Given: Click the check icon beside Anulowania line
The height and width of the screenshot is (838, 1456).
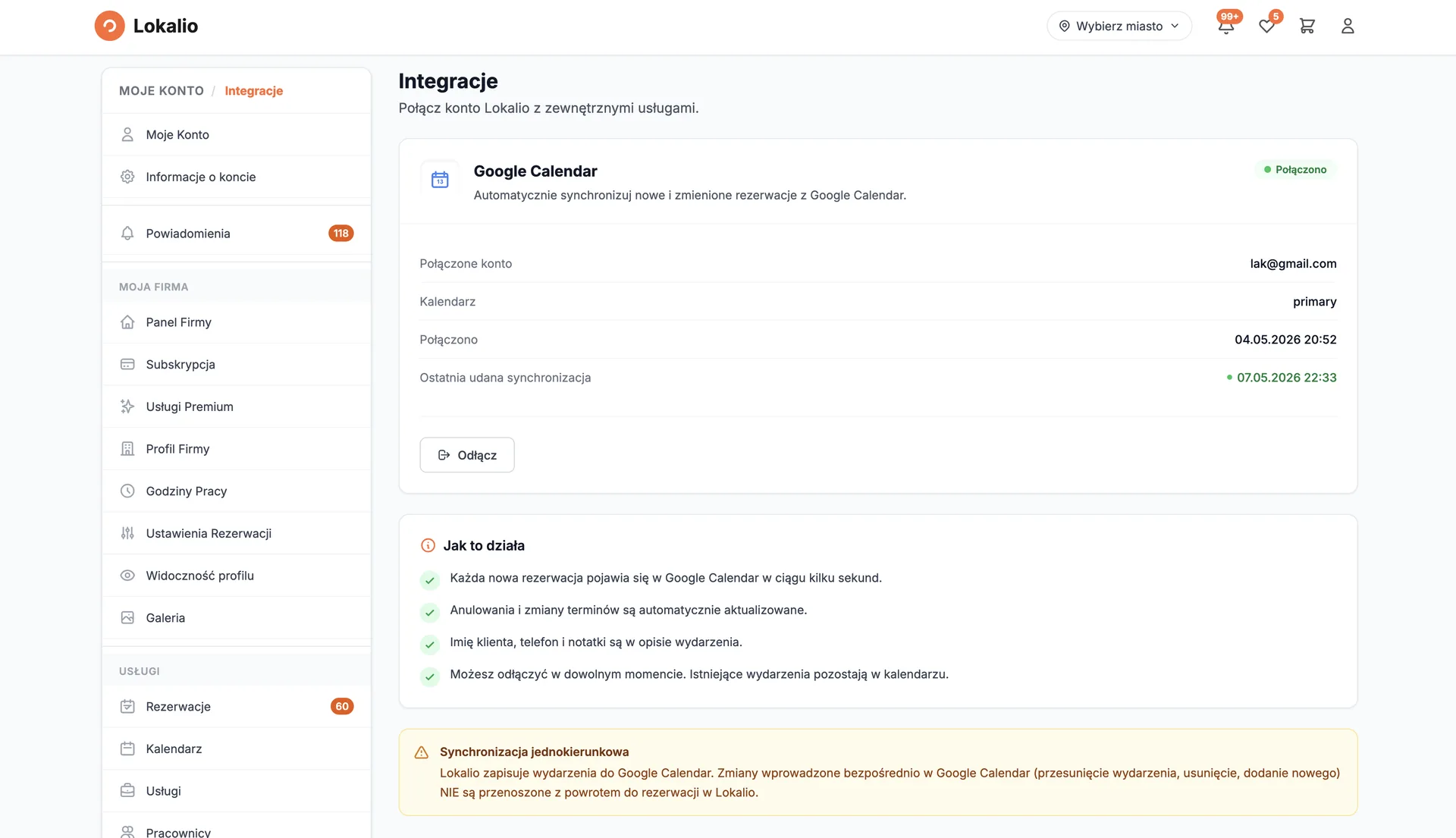Looking at the screenshot, I should point(430,613).
